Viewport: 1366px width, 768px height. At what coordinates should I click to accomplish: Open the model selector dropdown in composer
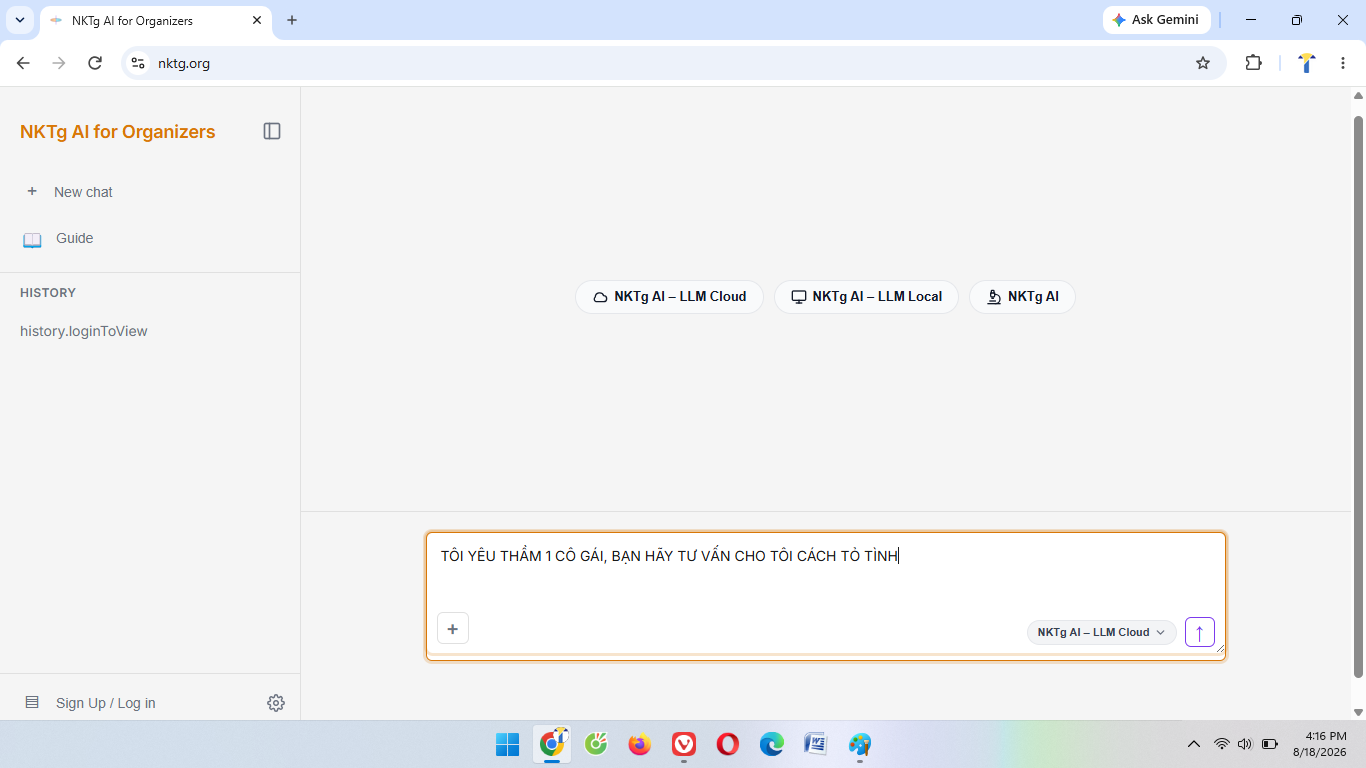coord(1101,632)
